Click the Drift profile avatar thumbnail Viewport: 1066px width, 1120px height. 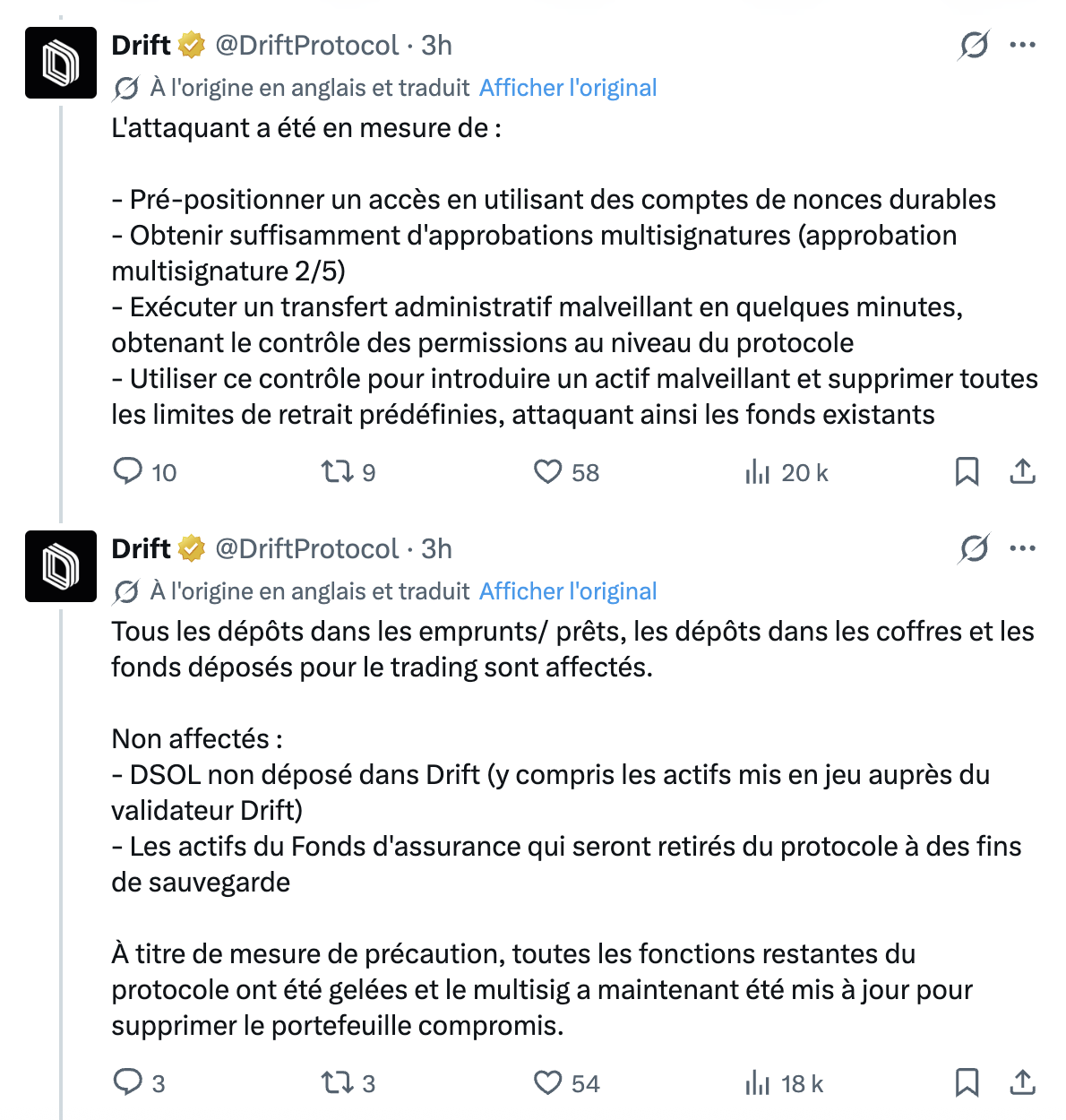coord(59,63)
